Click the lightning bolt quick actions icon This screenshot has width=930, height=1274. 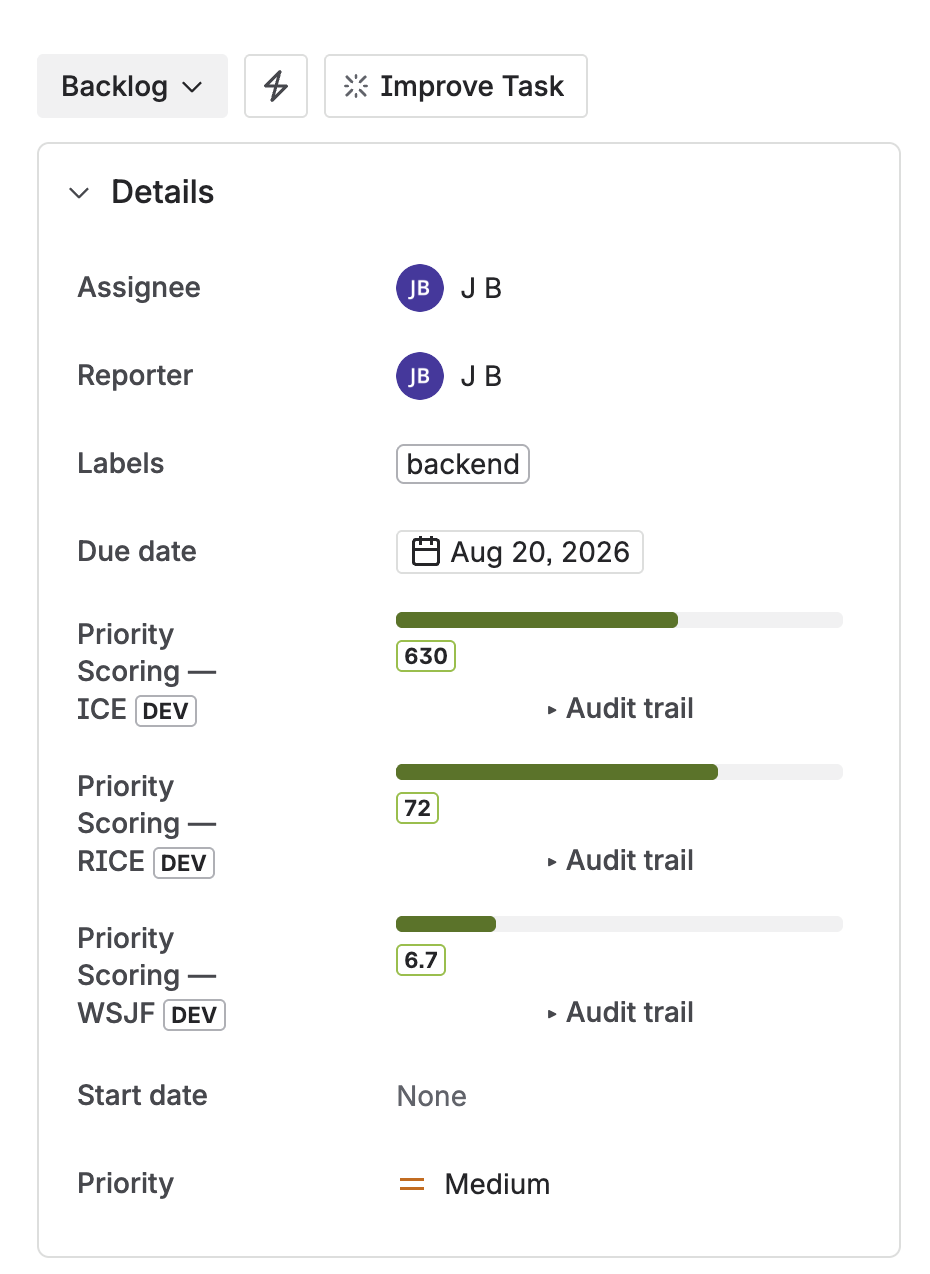276,86
